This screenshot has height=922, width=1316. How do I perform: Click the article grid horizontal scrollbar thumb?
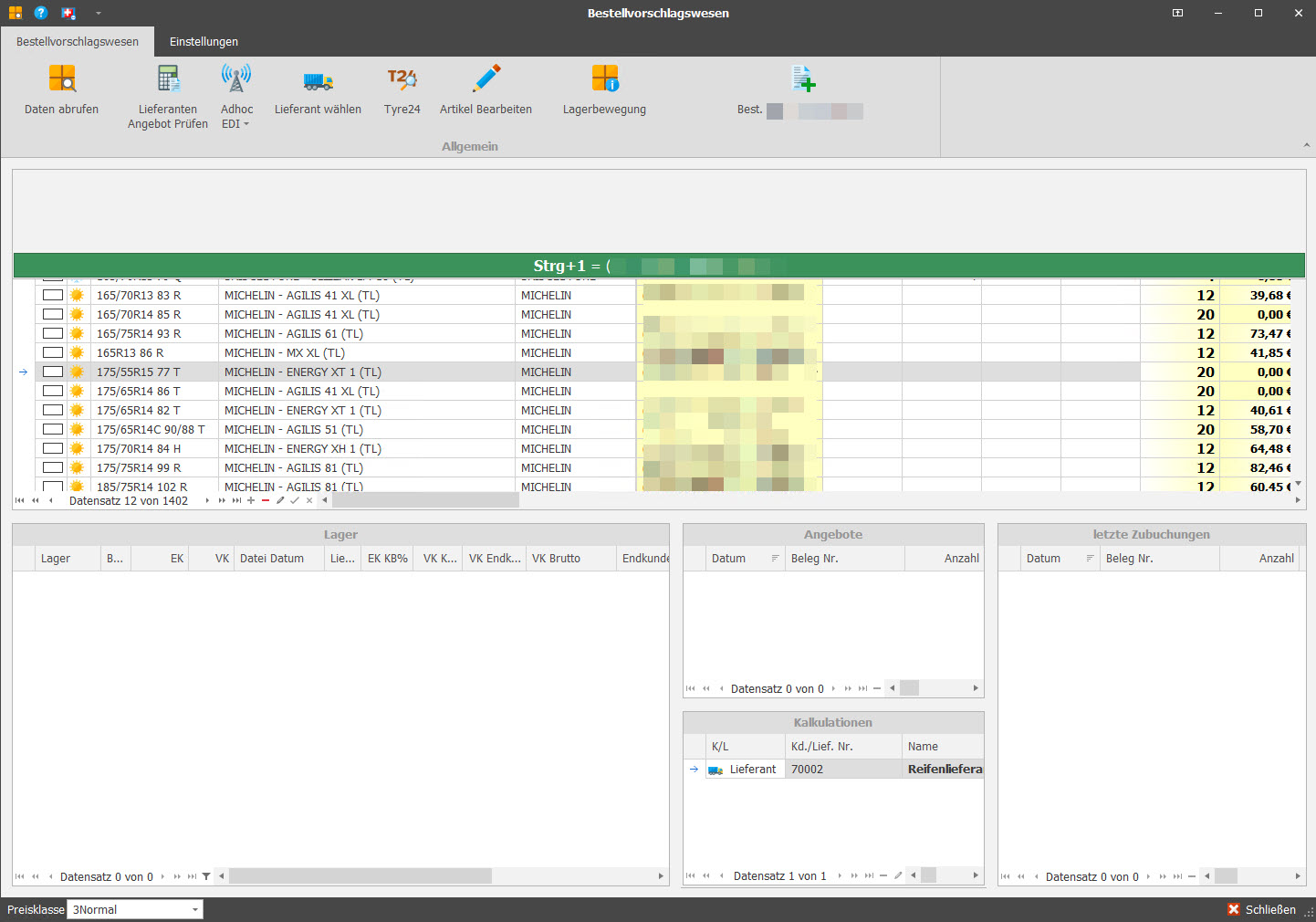425,500
